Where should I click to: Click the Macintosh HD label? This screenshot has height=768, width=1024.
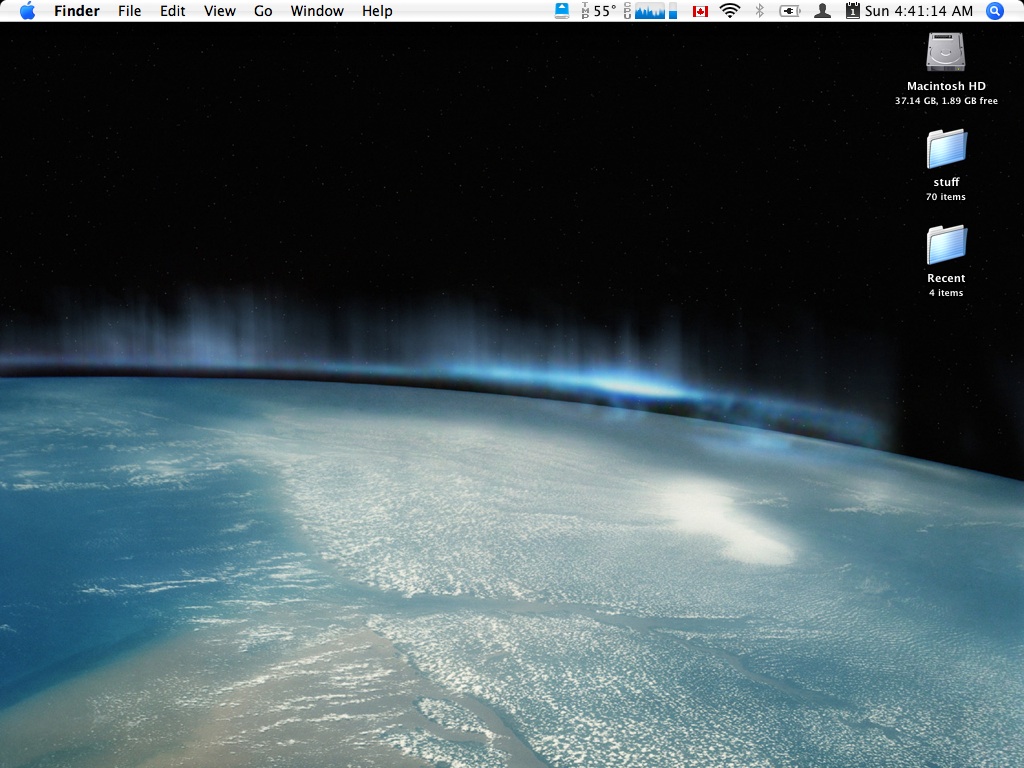click(x=946, y=86)
